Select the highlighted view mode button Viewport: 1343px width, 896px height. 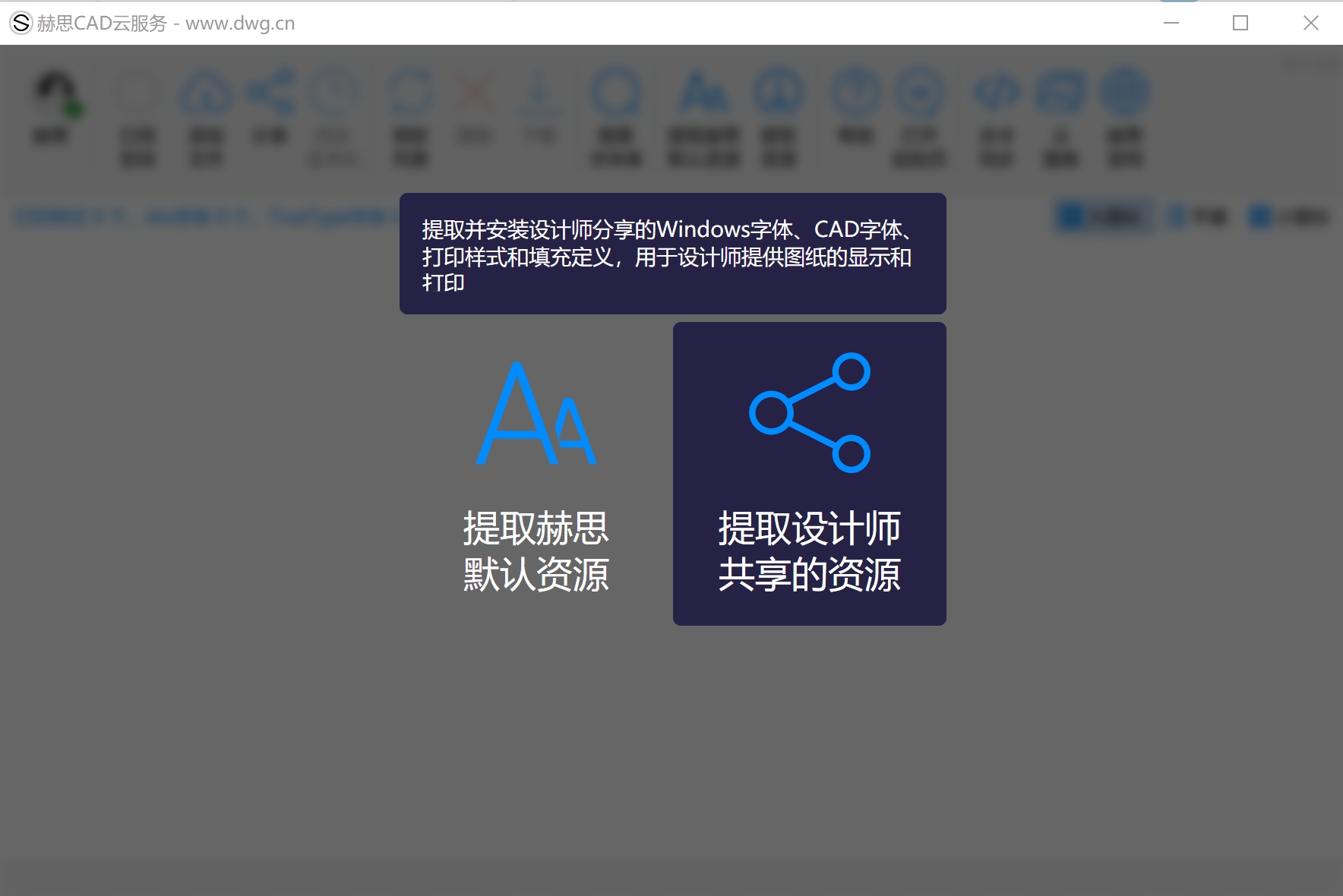point(1104,217)
